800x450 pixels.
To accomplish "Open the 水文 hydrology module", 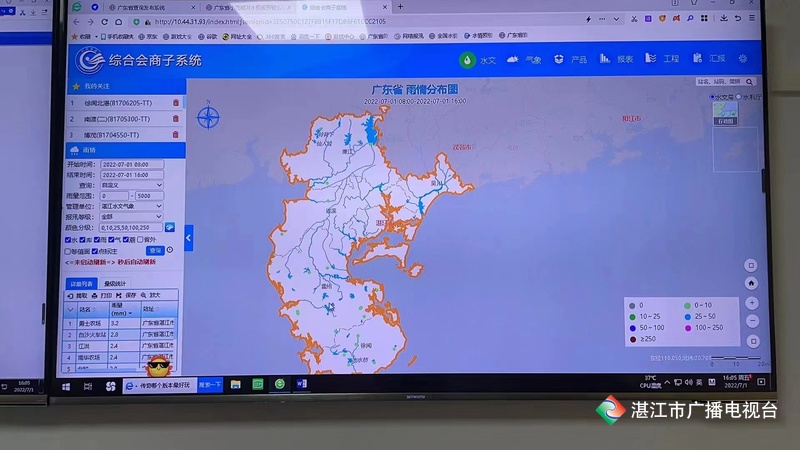I will pos(480,60).
